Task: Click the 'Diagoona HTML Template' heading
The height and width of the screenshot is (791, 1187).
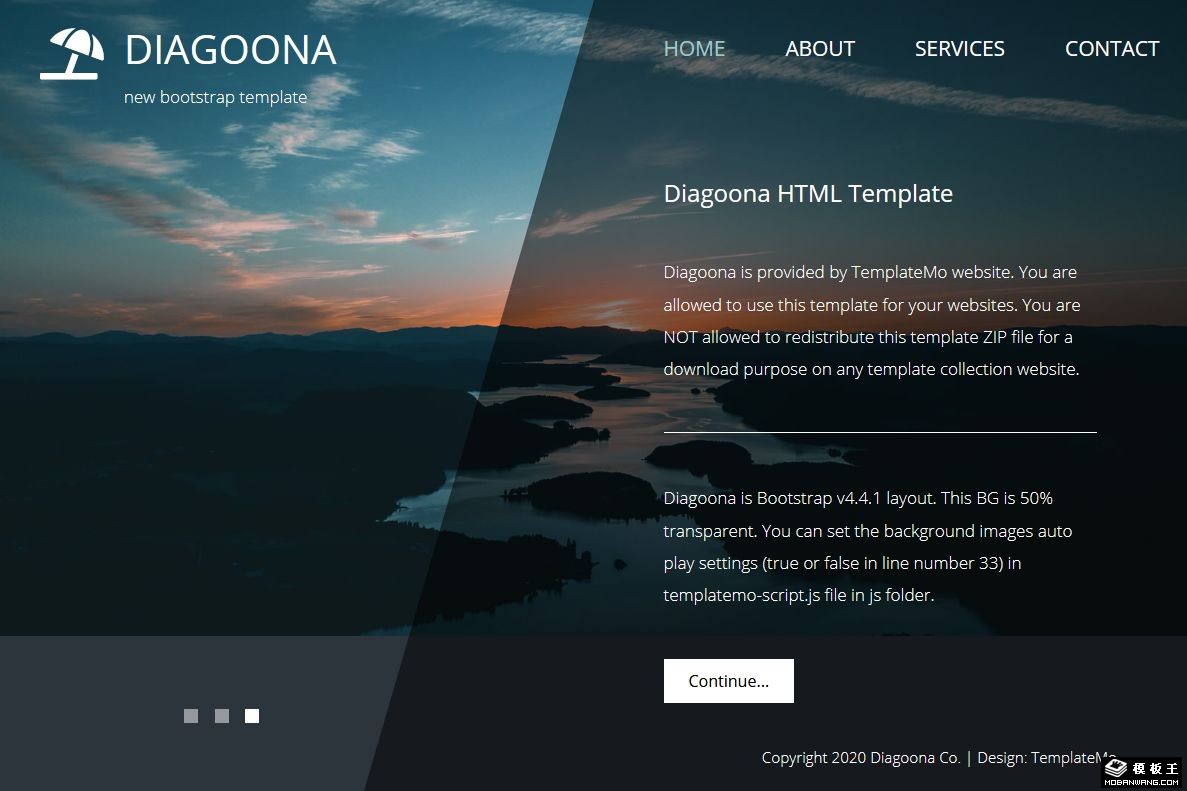Action: click(x=808, y=194)
